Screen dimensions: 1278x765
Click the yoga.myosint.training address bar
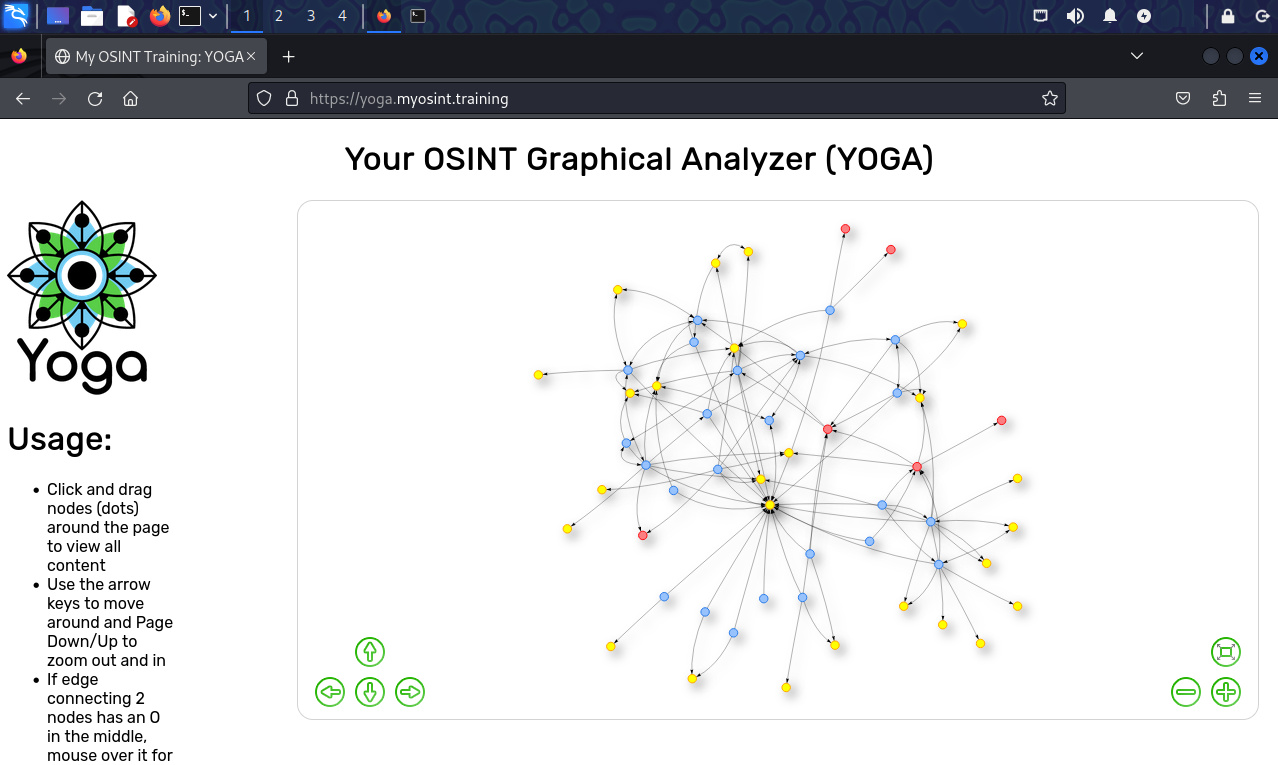click(650, 99)
